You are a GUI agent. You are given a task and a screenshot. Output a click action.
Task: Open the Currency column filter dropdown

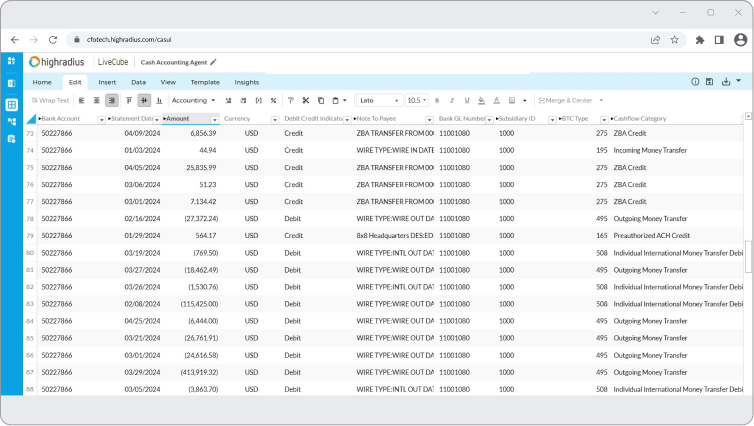coord(275,119)
